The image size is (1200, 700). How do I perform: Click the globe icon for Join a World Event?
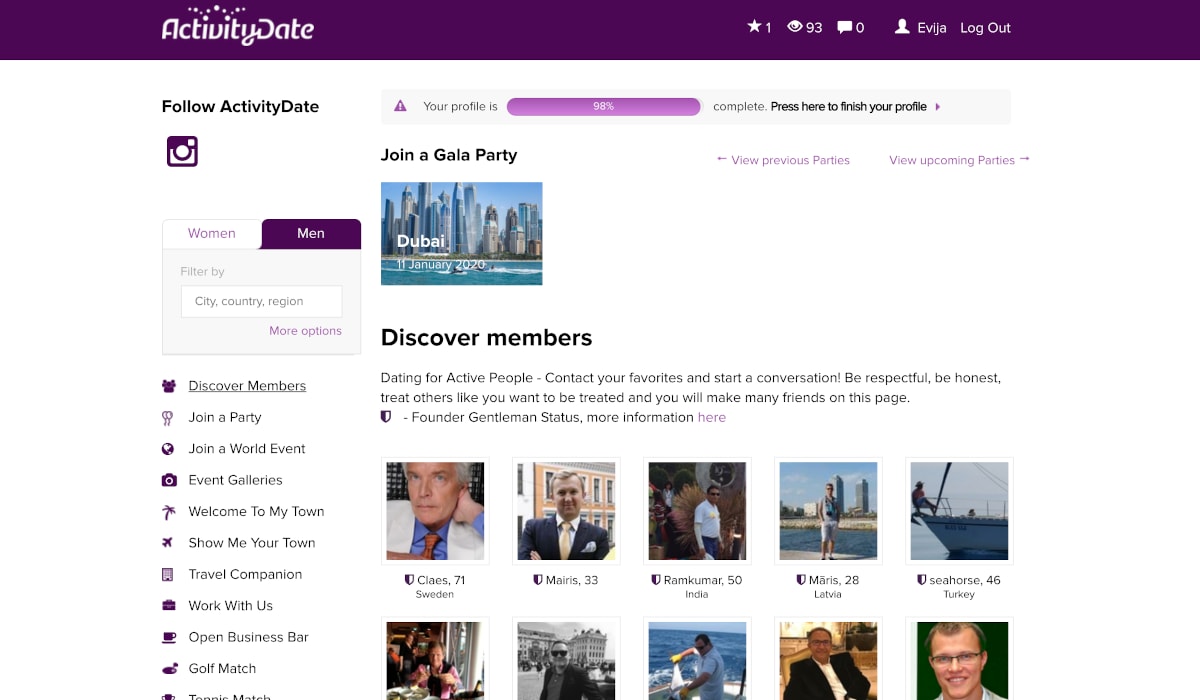168,449
